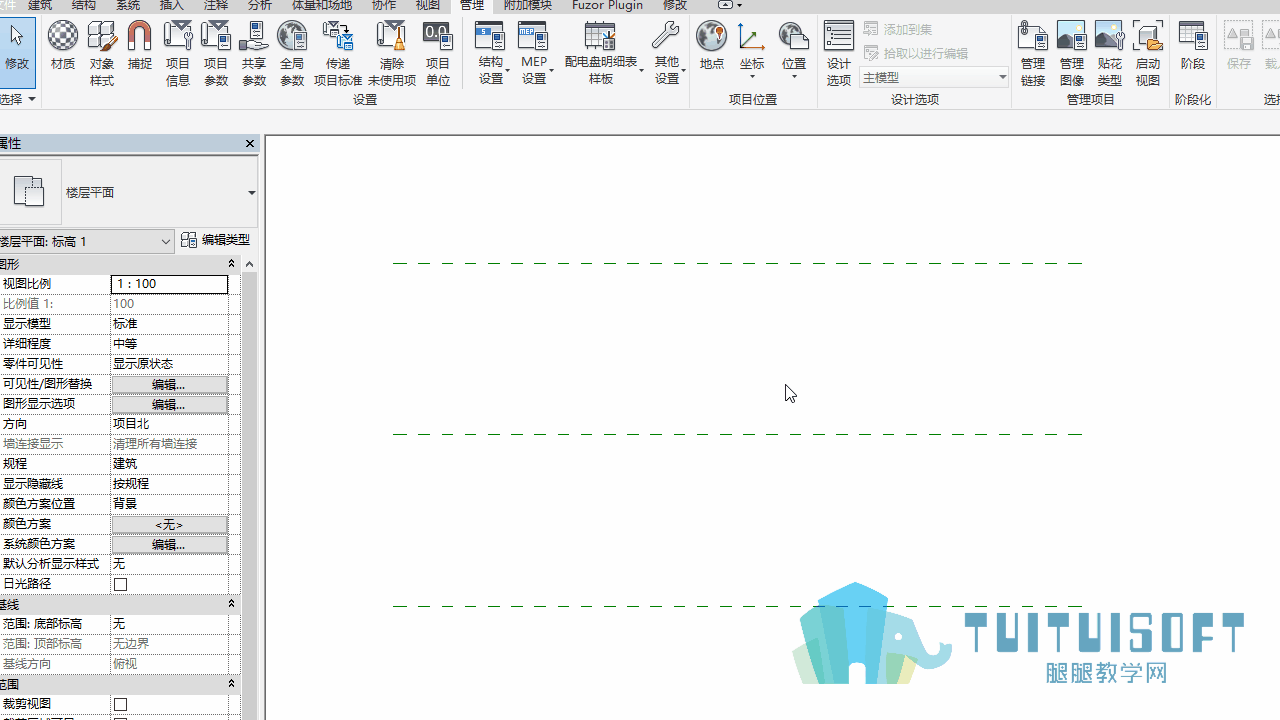Image resolution: width=1280 pixels, height=720 pixels.
Task: Open 项目单位 (Project Units)
Action: 438,53
